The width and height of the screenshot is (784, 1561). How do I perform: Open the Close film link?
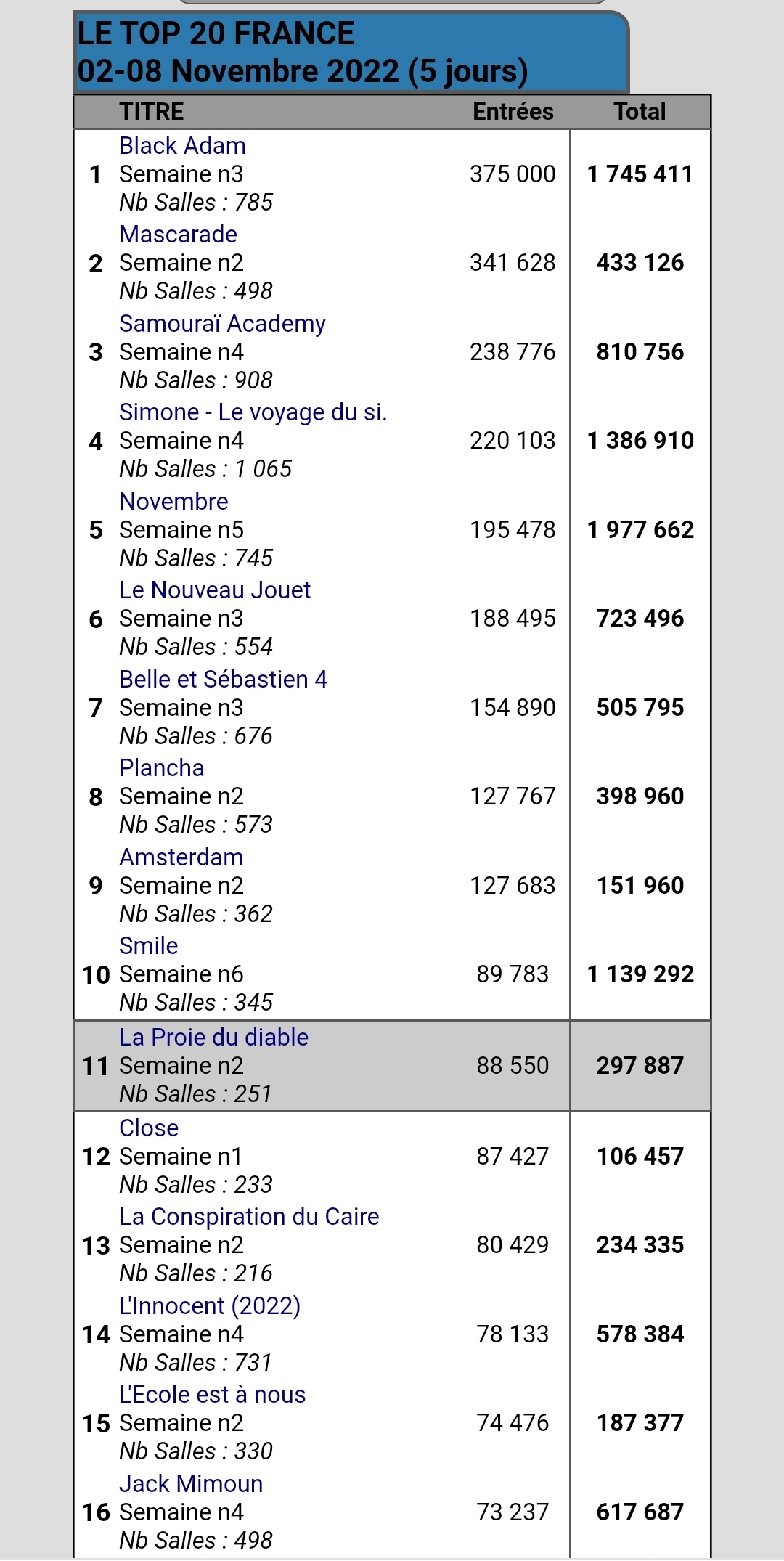(x=149, y=1128)
